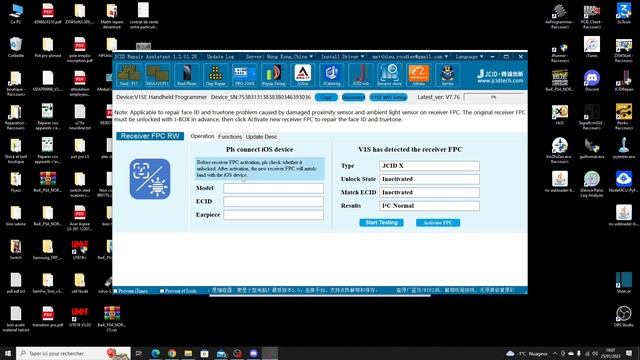Select the Receiver FPC RW module

[x=150, y=136]
